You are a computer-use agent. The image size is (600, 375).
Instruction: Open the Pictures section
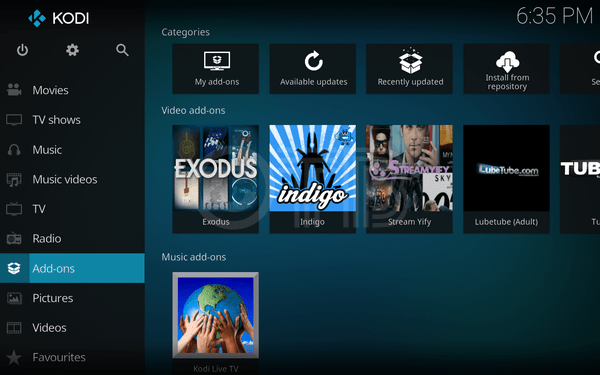(x=72, y=298)
